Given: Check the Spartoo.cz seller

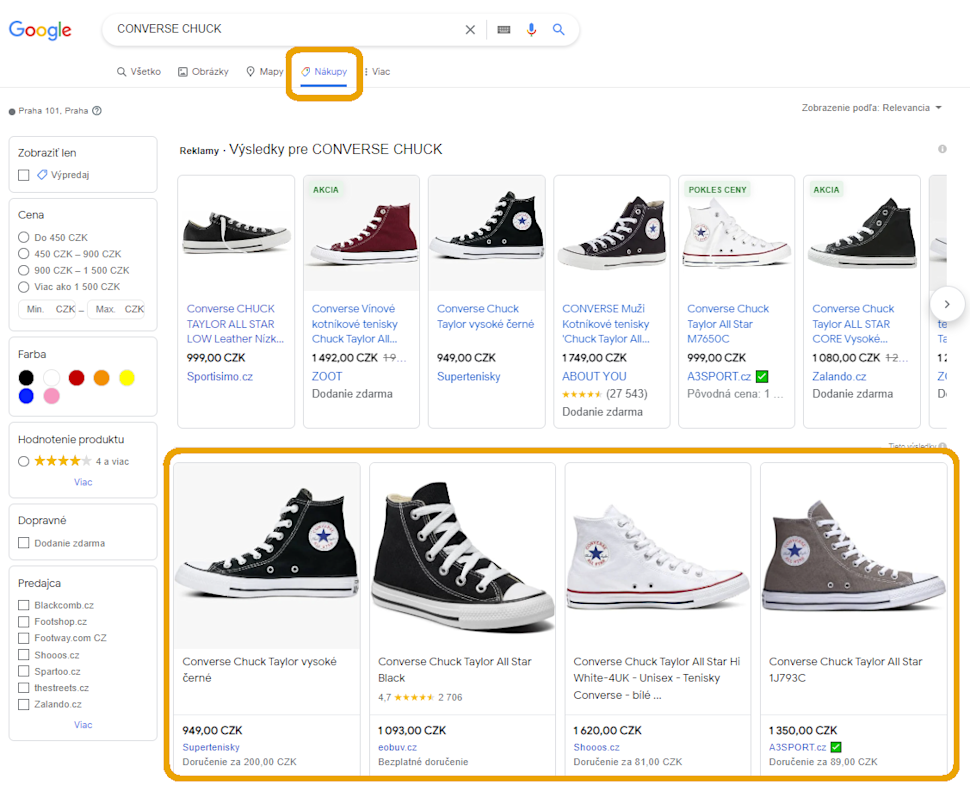Looking at the screenshot, I should tap(24, 671).
